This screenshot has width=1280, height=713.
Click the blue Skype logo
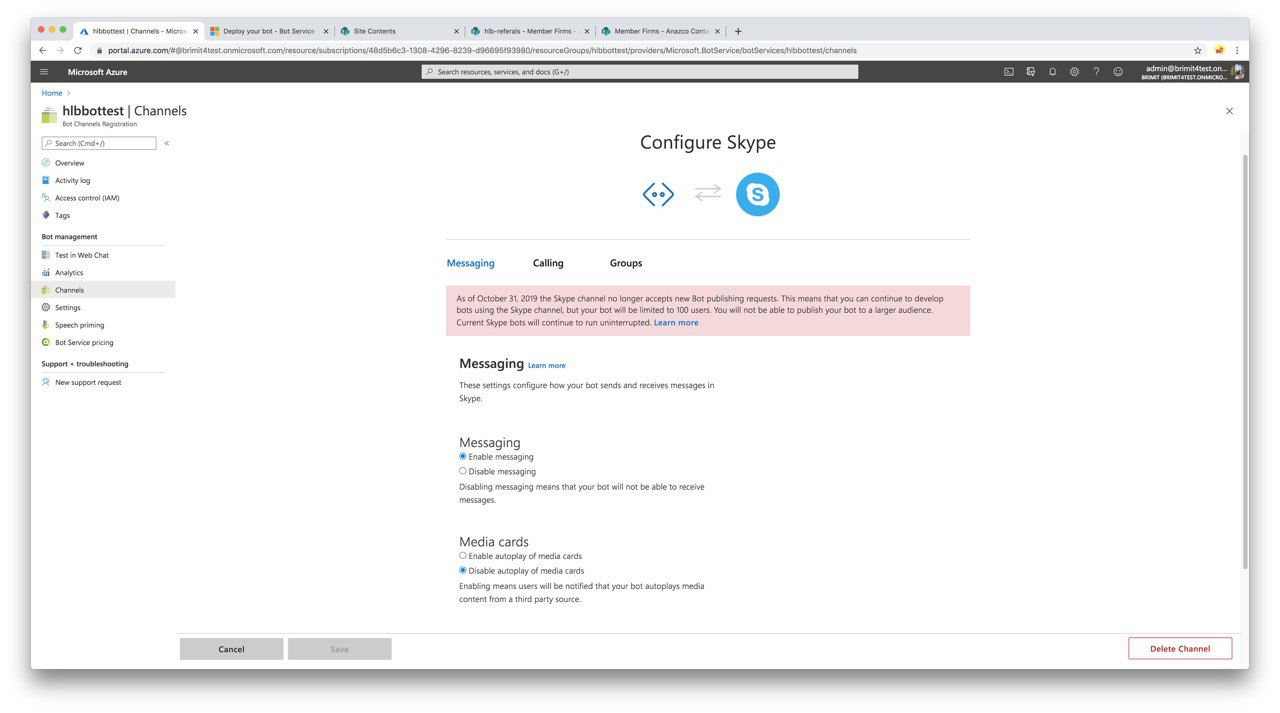coord(757,194)
